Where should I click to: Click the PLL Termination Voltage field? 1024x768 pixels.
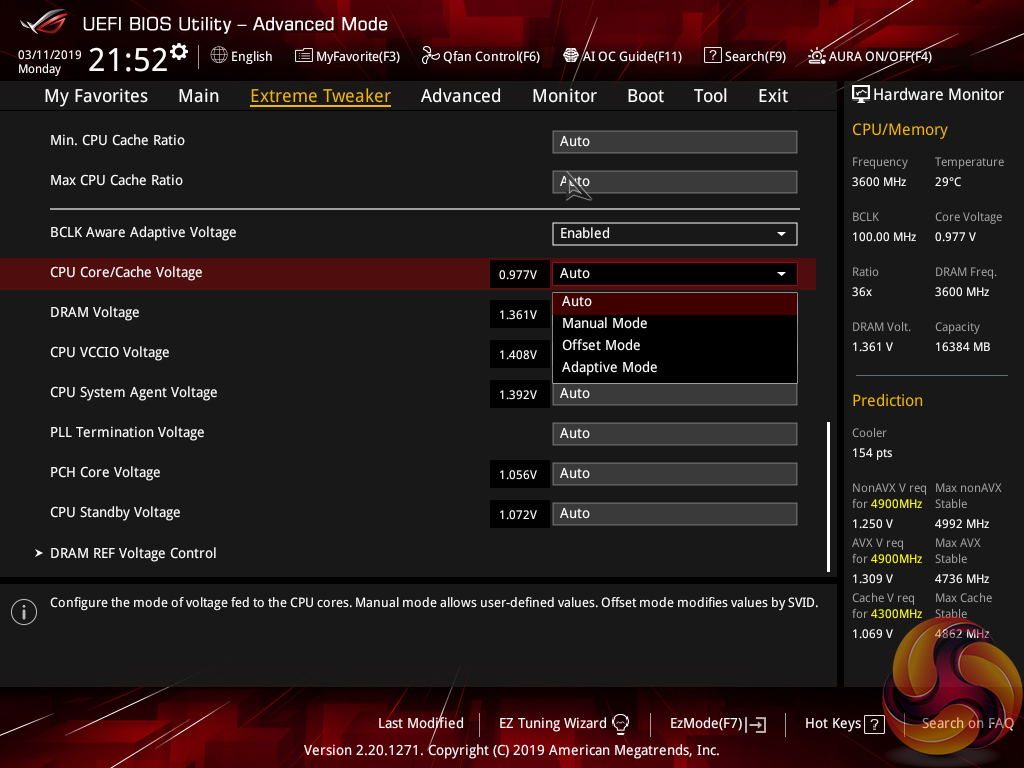tap(675, 434)
